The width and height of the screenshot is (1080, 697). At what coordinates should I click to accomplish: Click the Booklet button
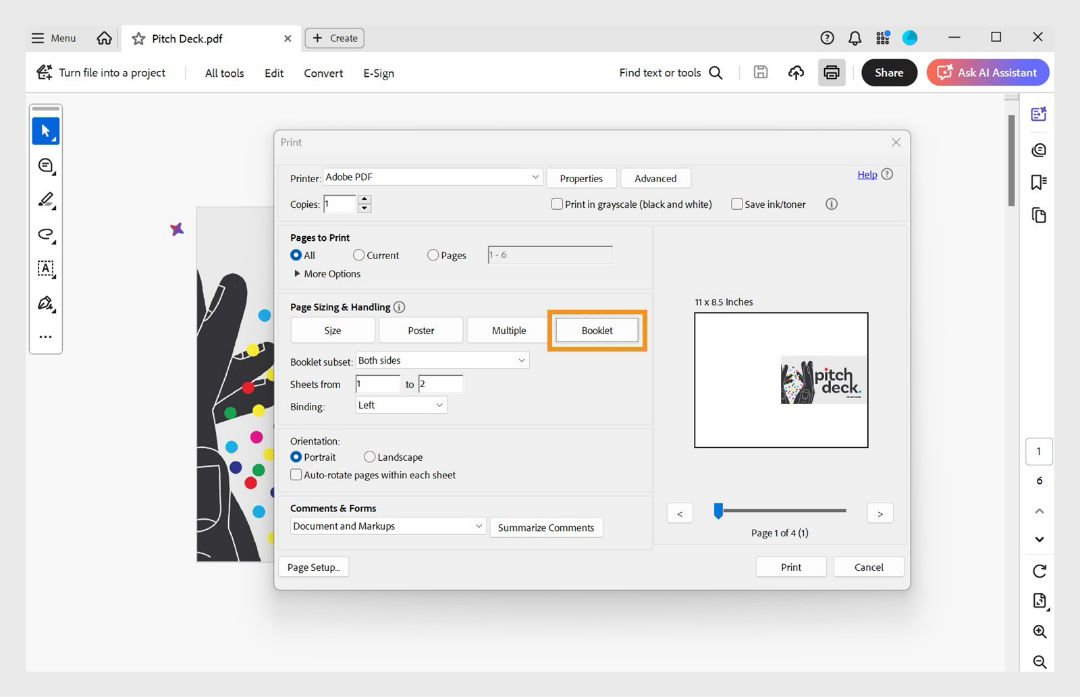click(x=596, y=330)
